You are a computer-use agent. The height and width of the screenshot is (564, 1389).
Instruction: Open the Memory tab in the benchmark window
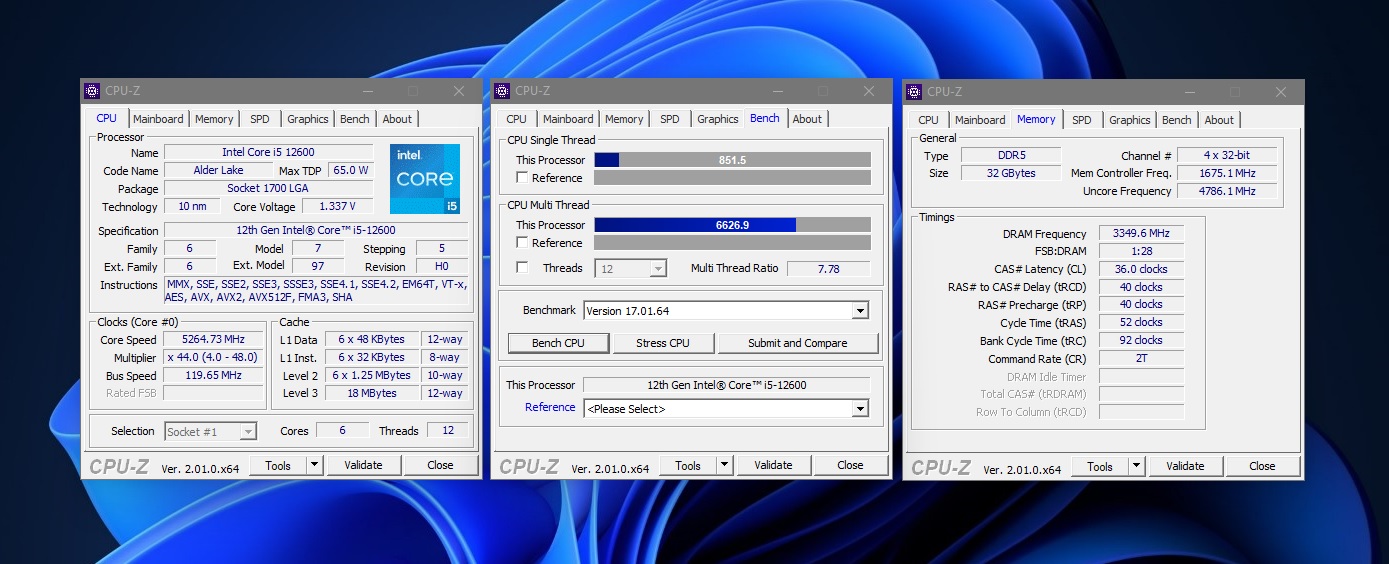click(624, 119)
